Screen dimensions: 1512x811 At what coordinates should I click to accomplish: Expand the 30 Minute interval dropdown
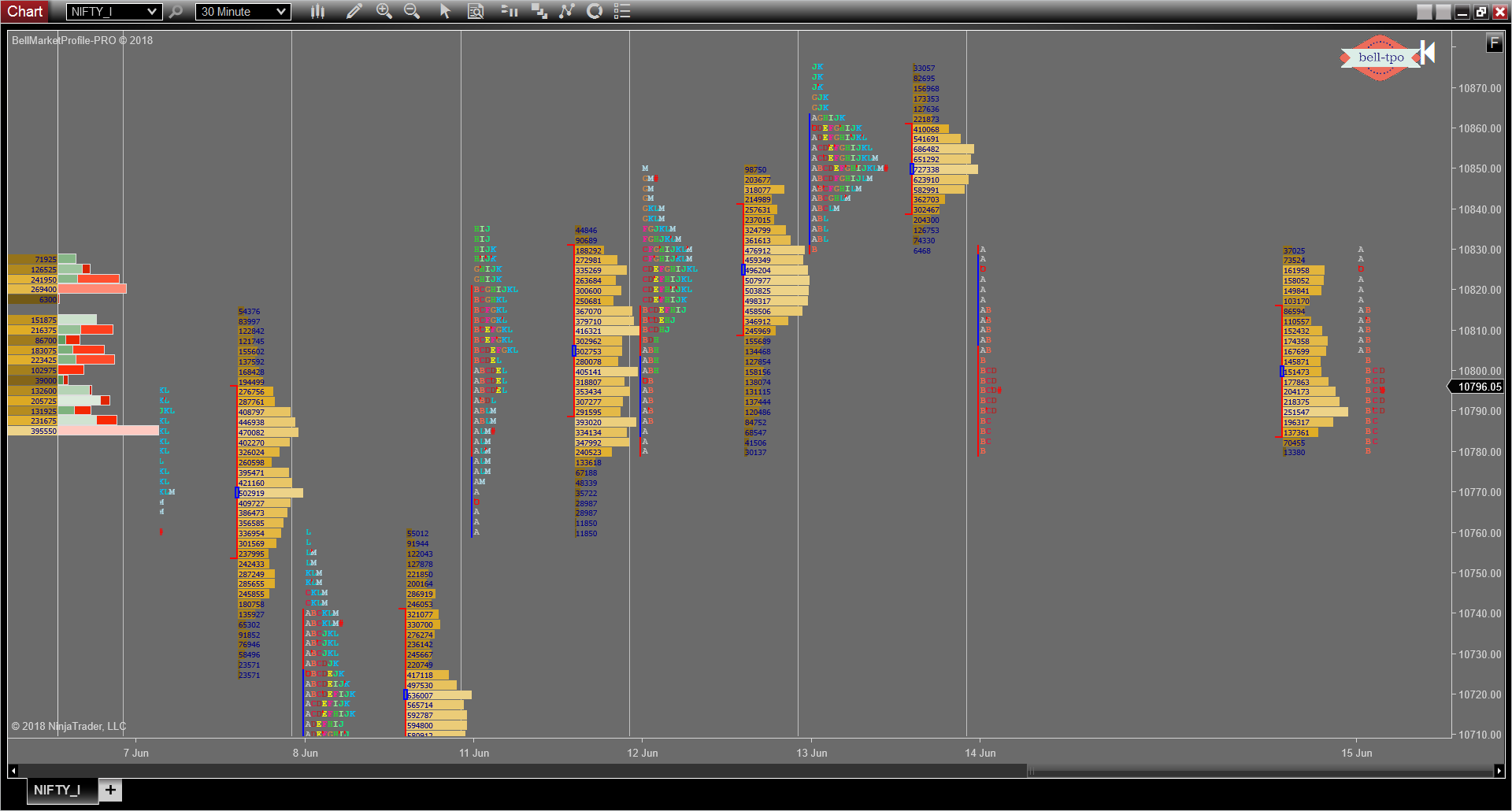pos(281,12)
